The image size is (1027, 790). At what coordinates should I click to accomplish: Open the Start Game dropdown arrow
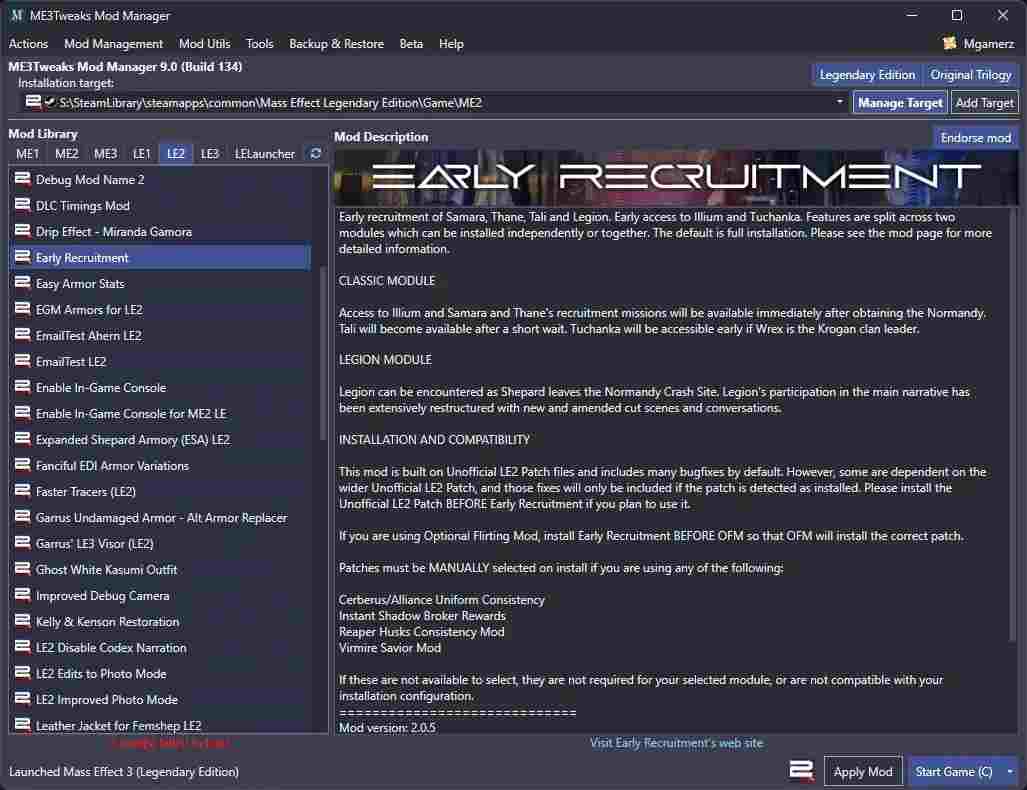point(1010,772)
